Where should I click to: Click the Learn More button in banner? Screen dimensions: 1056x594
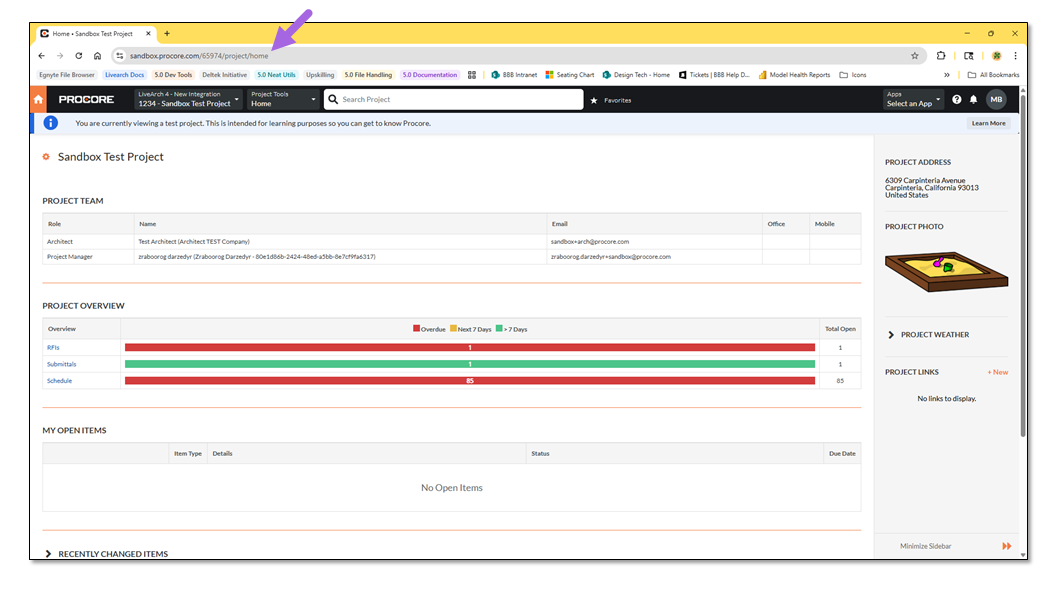pos(988,123)
